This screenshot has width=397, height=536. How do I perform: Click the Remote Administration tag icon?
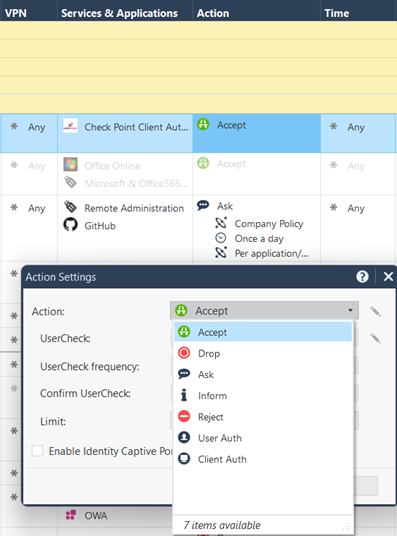(x=70, y=207)
